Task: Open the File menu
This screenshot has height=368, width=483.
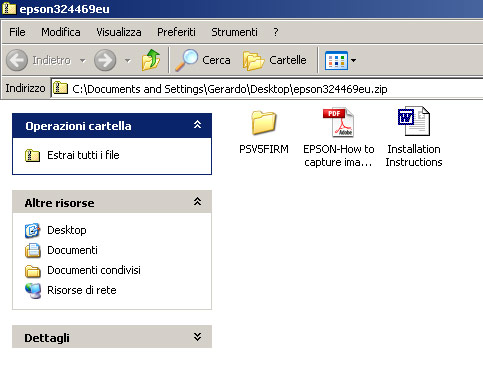Action: [17, 32]
